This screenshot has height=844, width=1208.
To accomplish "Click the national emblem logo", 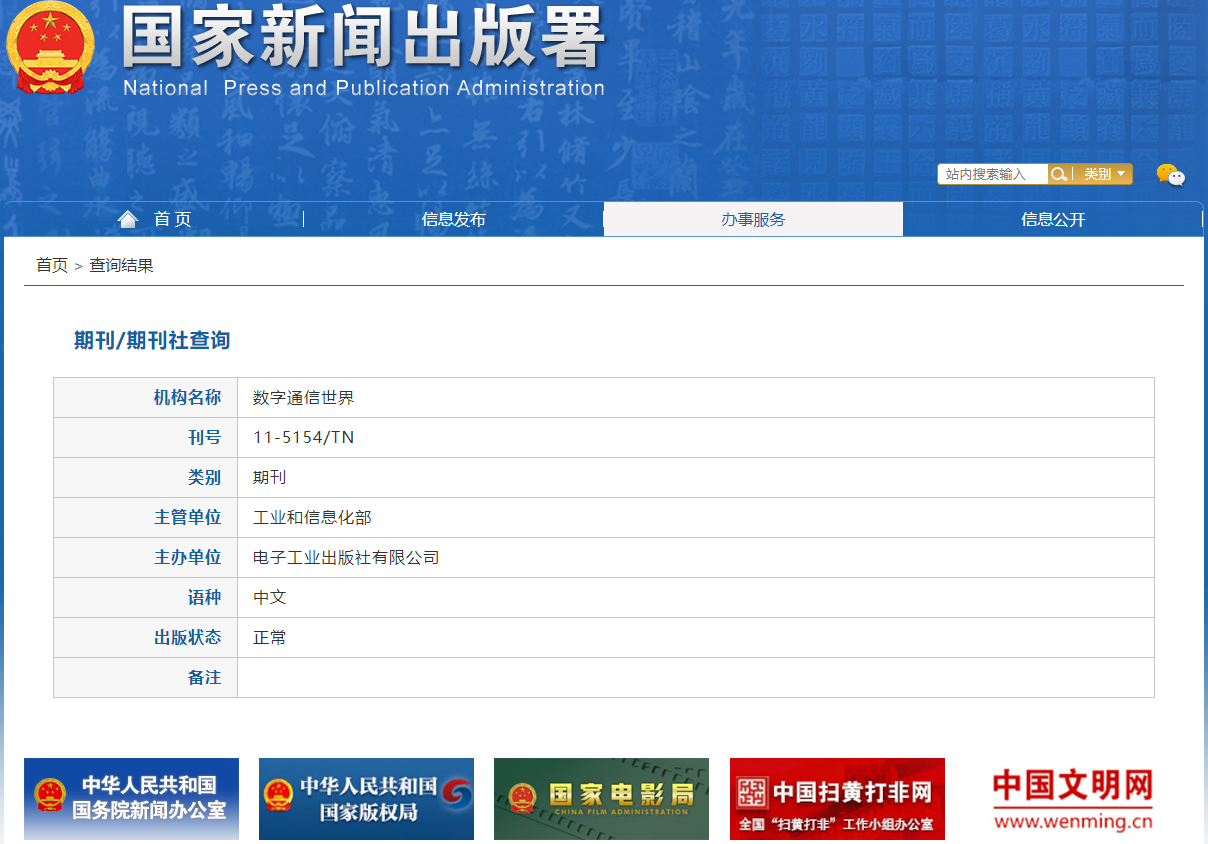I will coord(50,47).
